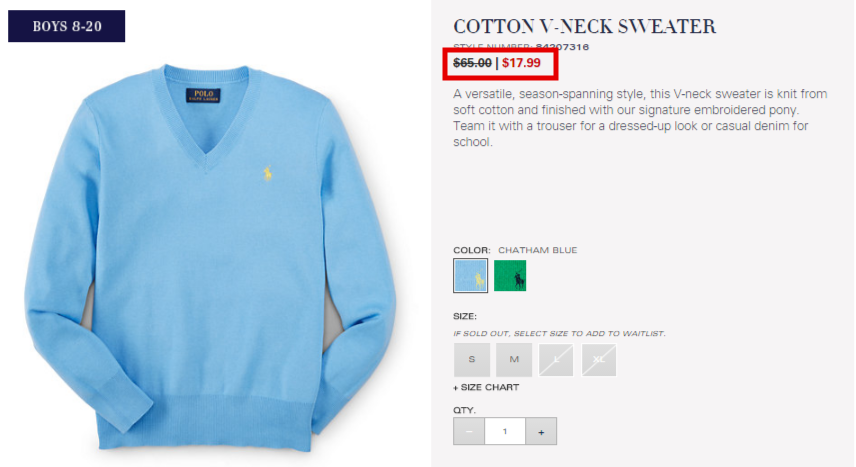Viewport: 856px width, 467px height.
Task: Decrease quantity with the minus button
Action: tap(469, 431)
